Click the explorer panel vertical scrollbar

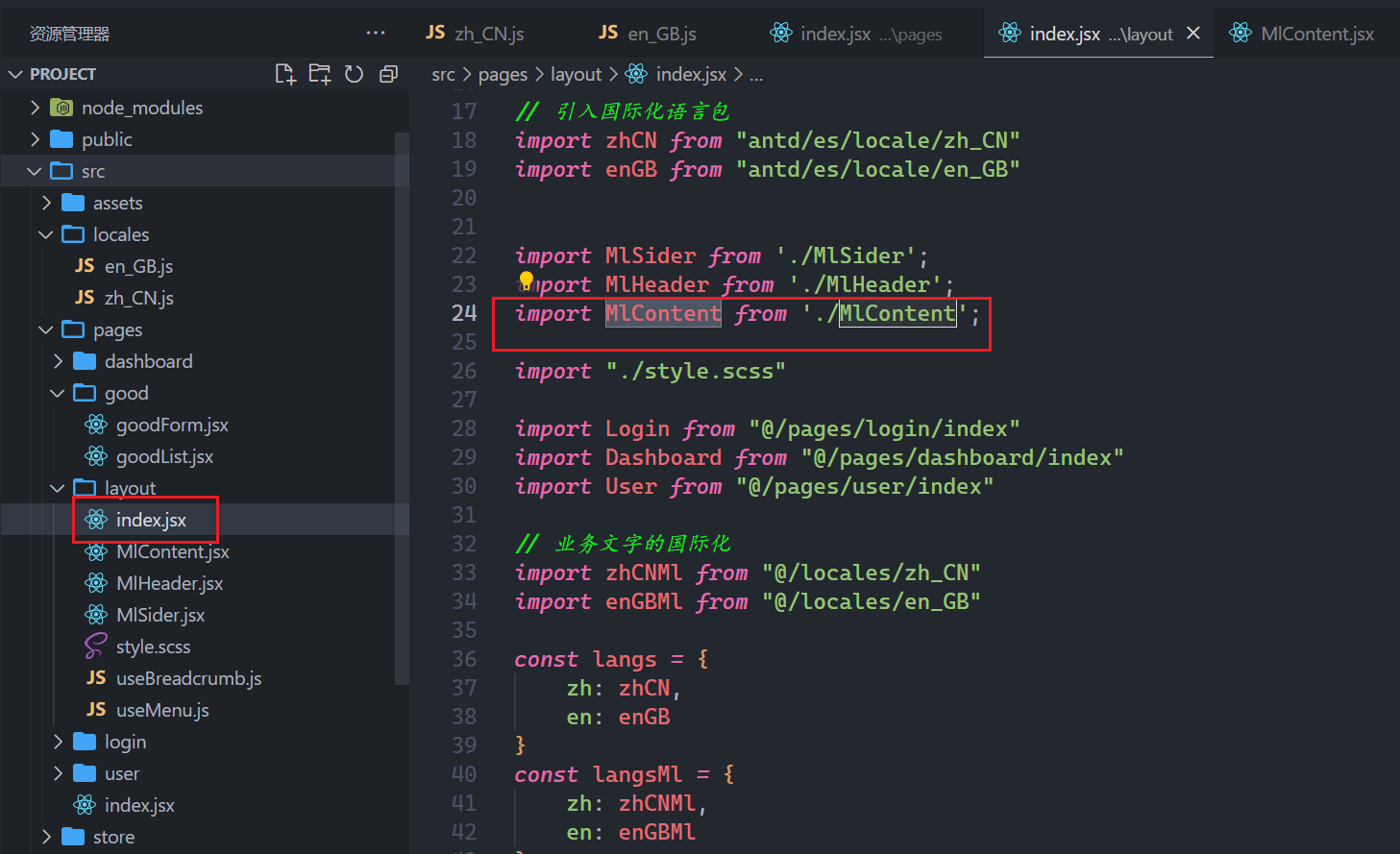[402, 407]
